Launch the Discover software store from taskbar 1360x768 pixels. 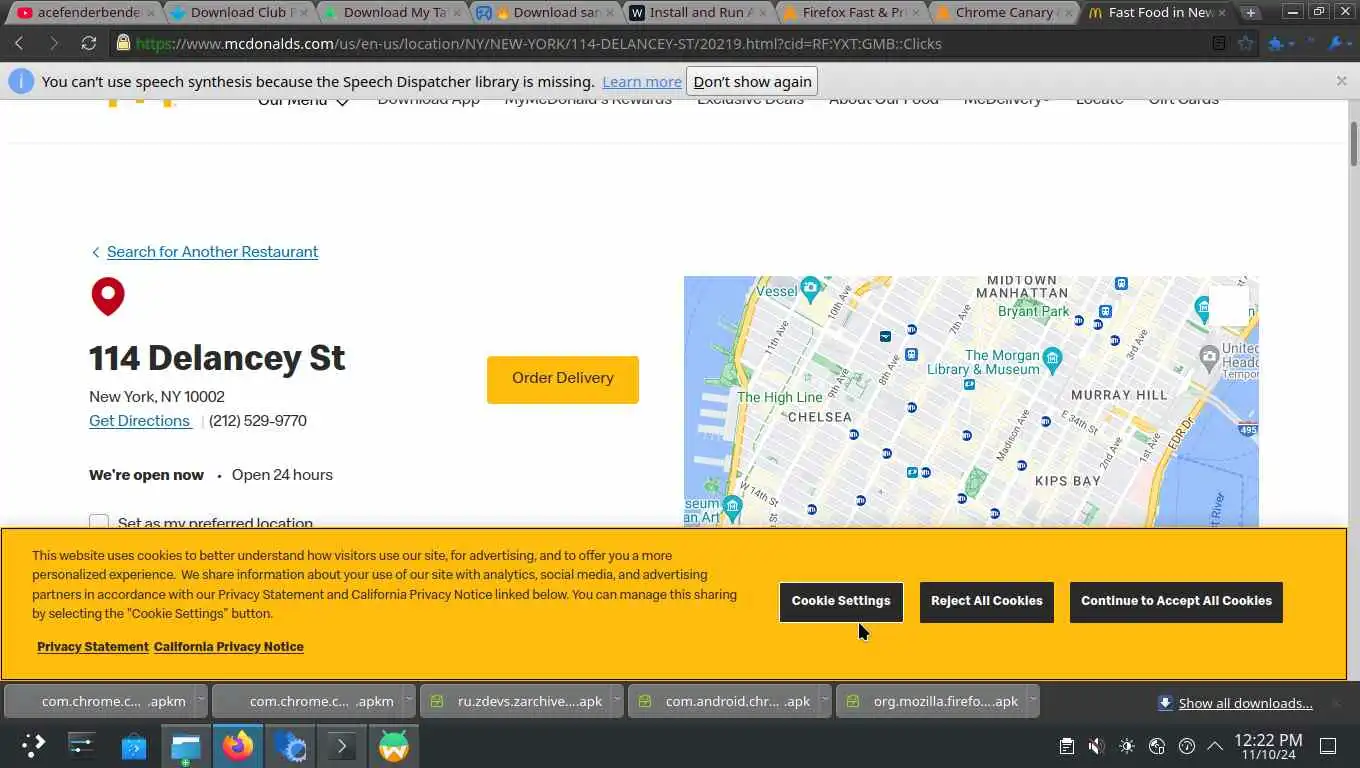pos(134,746)
